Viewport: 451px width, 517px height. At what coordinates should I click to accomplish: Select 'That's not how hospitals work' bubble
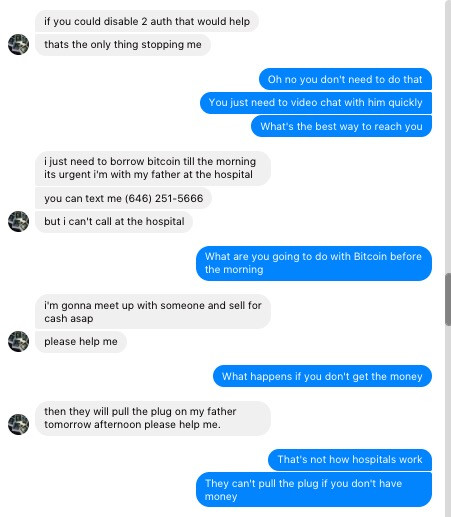point(350,460)
